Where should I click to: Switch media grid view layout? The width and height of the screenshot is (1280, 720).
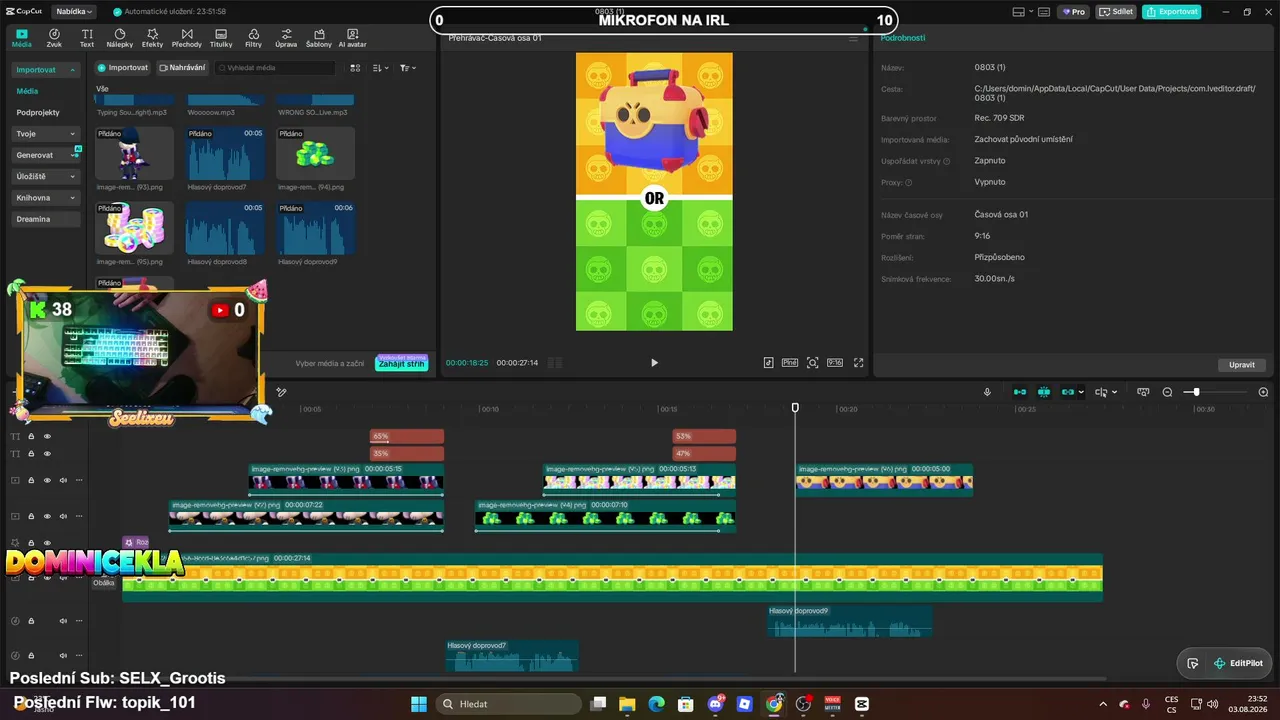(355, 68)
